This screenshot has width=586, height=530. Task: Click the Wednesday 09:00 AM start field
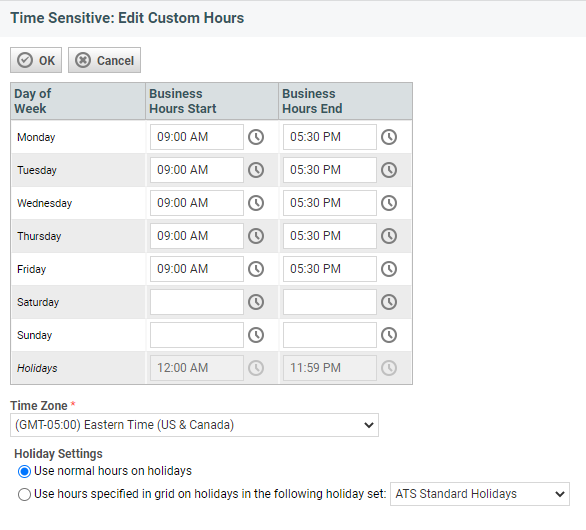(x=197, y=203)
